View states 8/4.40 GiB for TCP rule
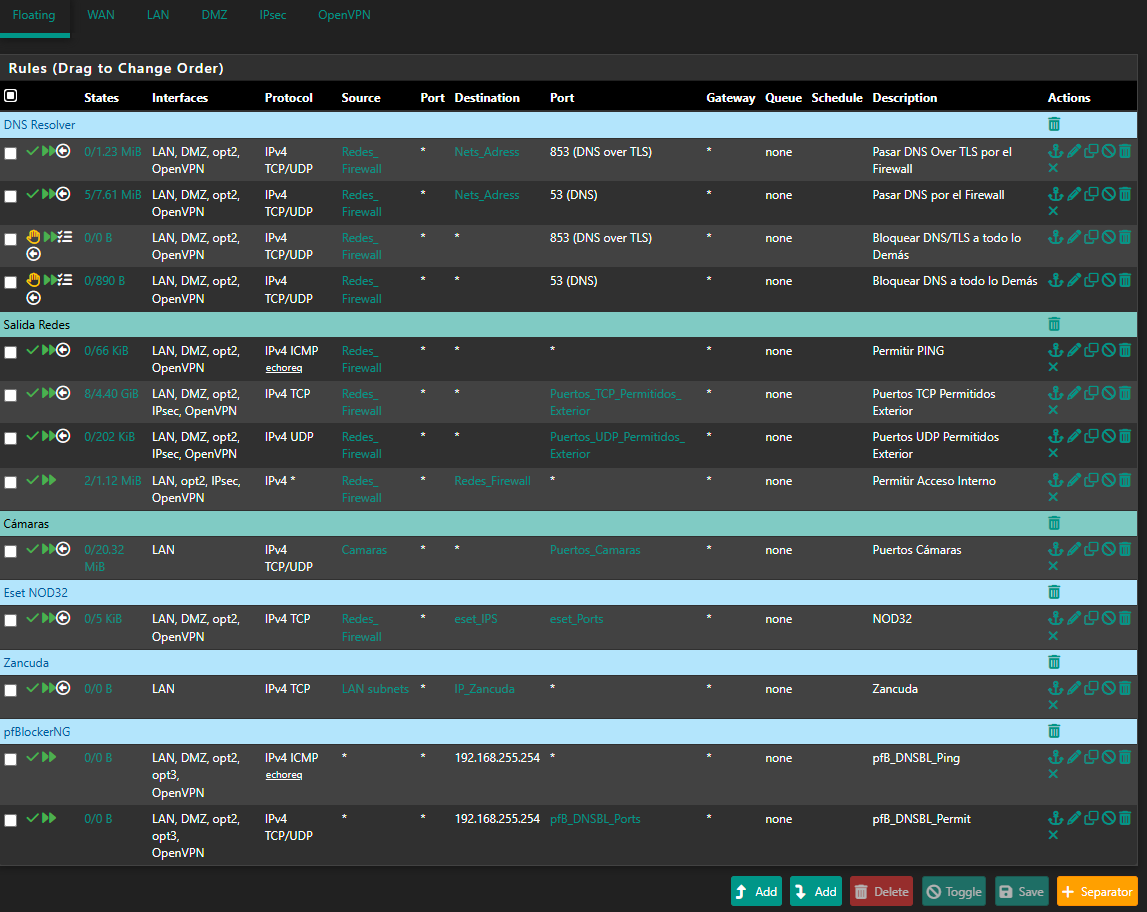 pos(111,393)
